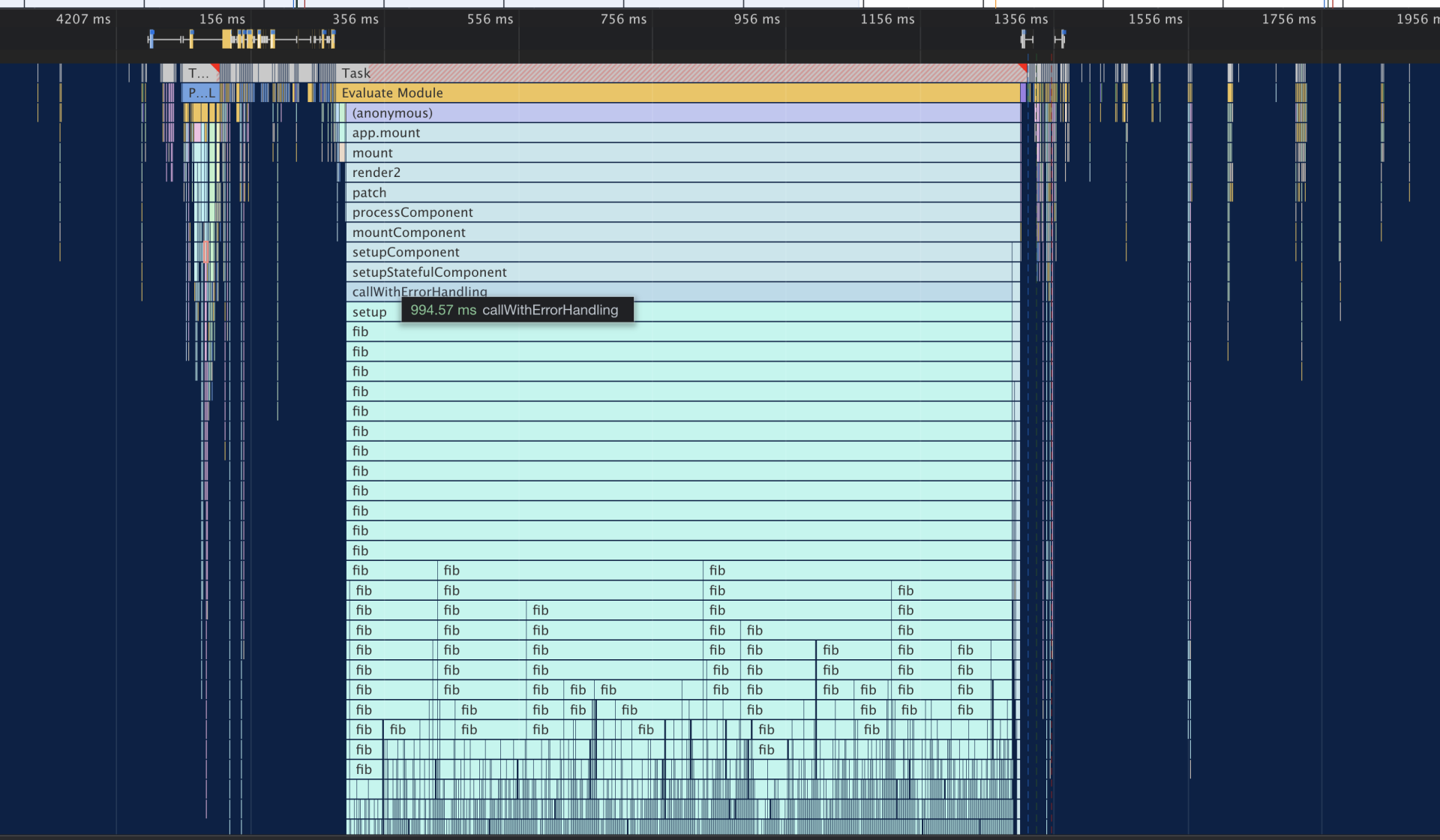
Task: Click the patch function frame
Action: pos(683,193)
